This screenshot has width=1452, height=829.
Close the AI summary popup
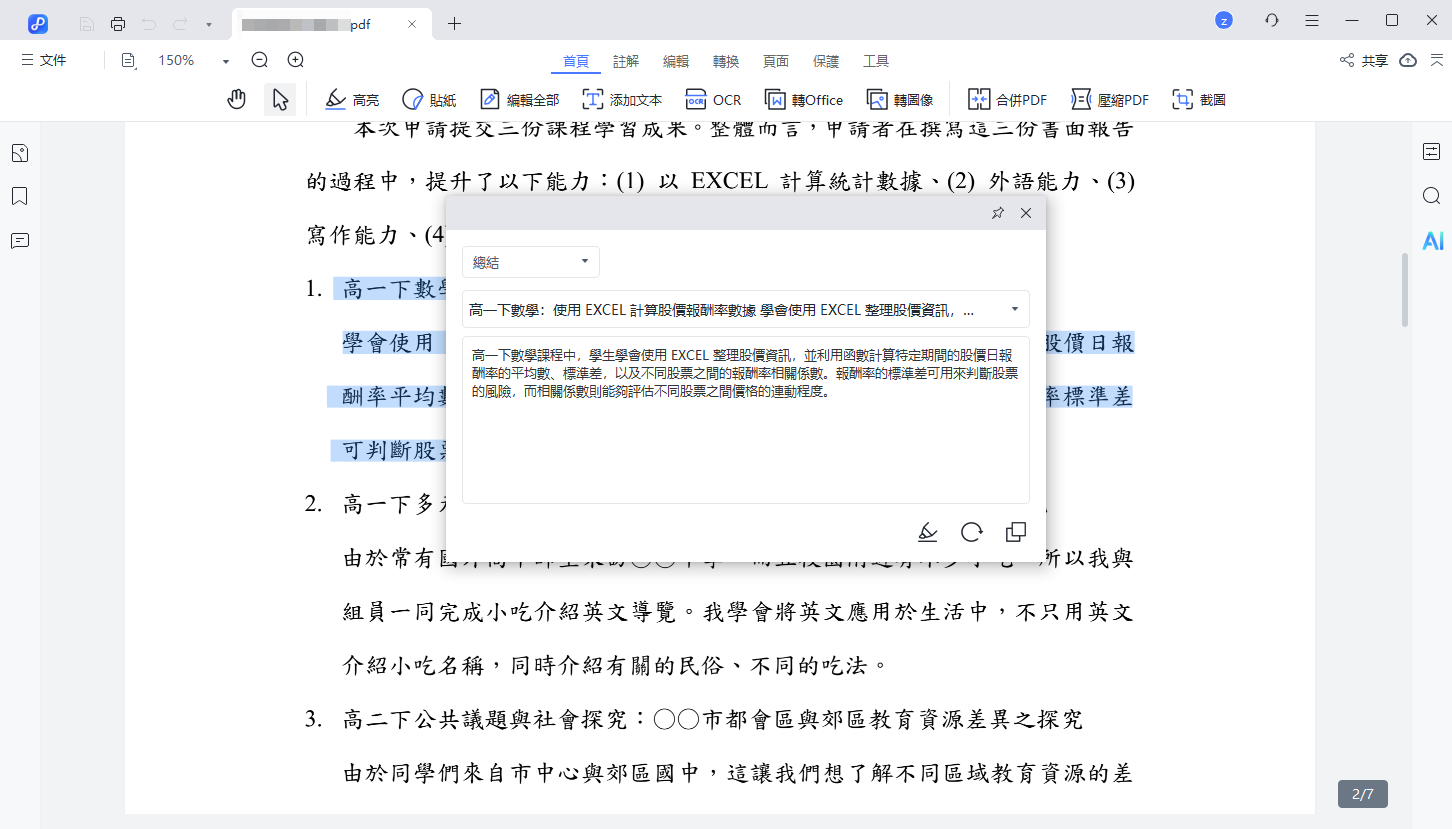pos(1025,213)
